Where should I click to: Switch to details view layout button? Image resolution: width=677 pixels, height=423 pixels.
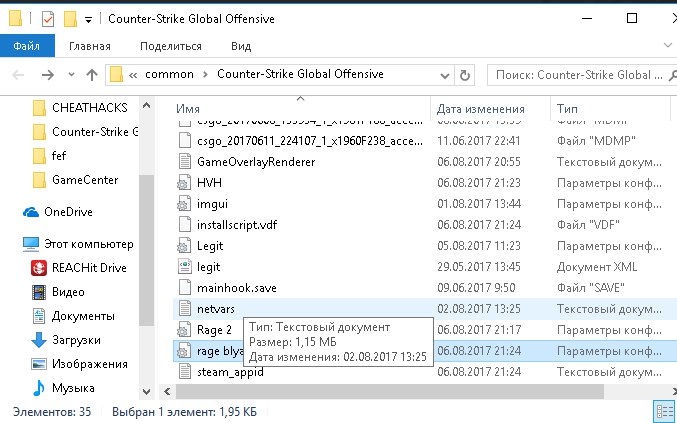(x=664, y=411)
